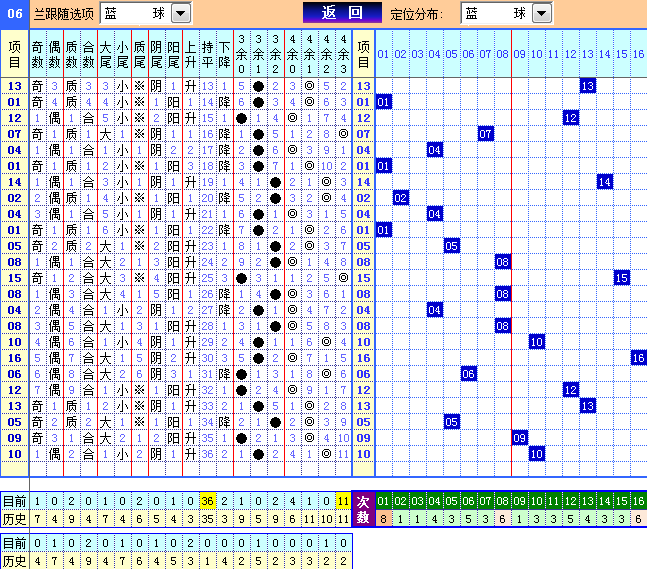The image size is (647, 569).
Task: Click the left 项目 value 07
Action: click(14, 134)
